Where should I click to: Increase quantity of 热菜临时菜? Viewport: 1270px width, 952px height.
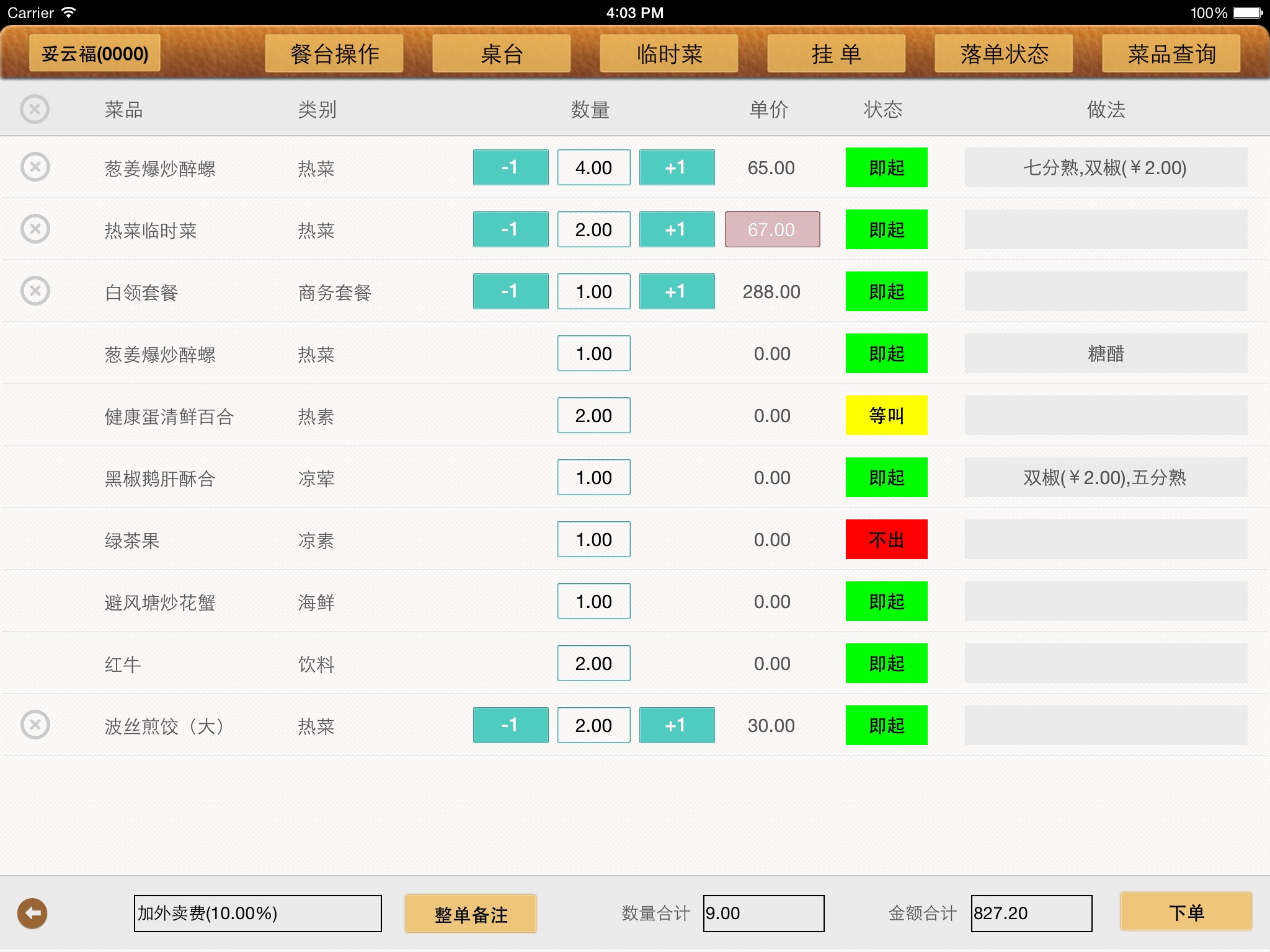[677, 229]
